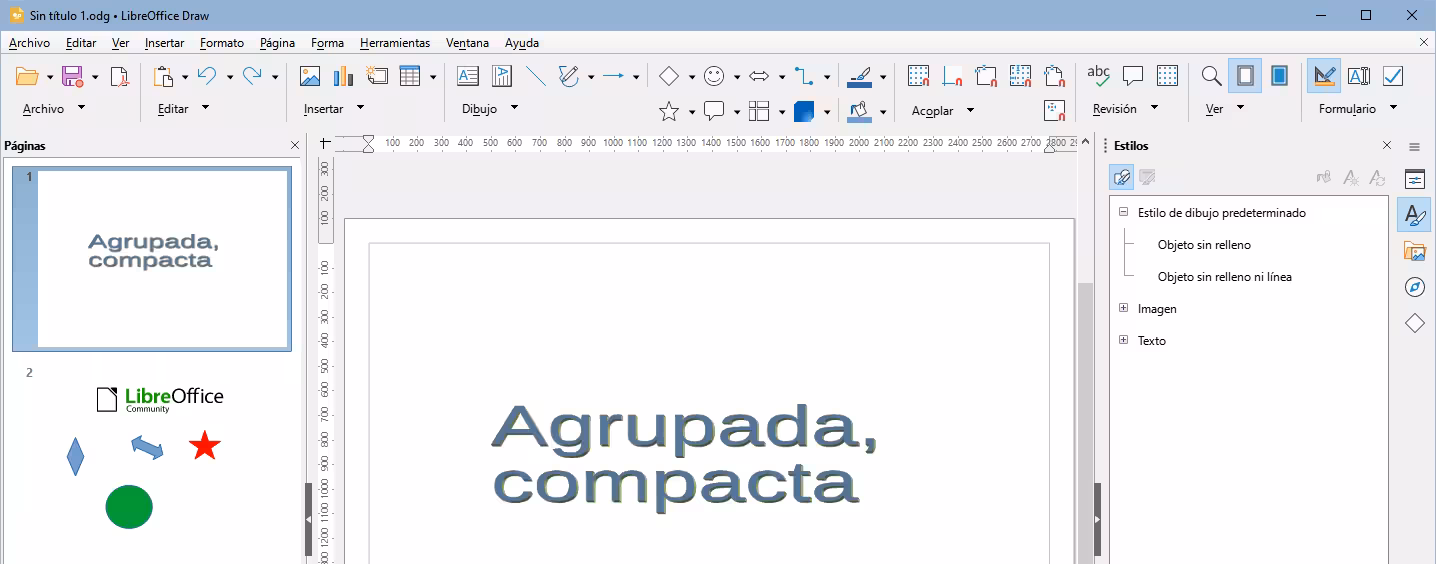Viewport: 1436px width, 564px height.
Task: Expand the Imagen style category
Action: 1123,308
